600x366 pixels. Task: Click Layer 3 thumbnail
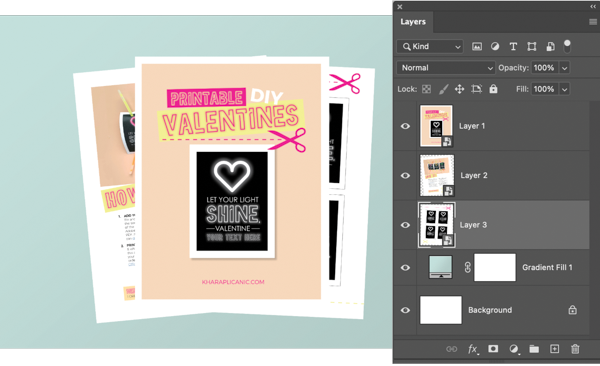tap(437, 225)
